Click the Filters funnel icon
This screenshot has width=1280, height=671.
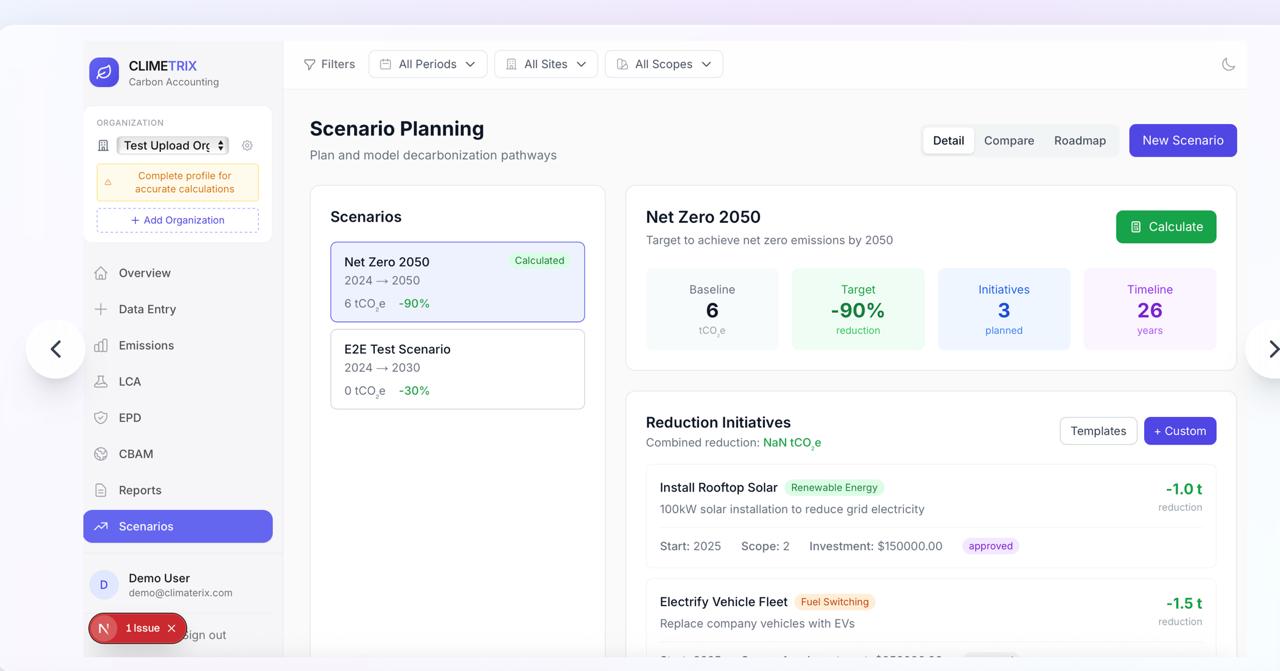311,63
